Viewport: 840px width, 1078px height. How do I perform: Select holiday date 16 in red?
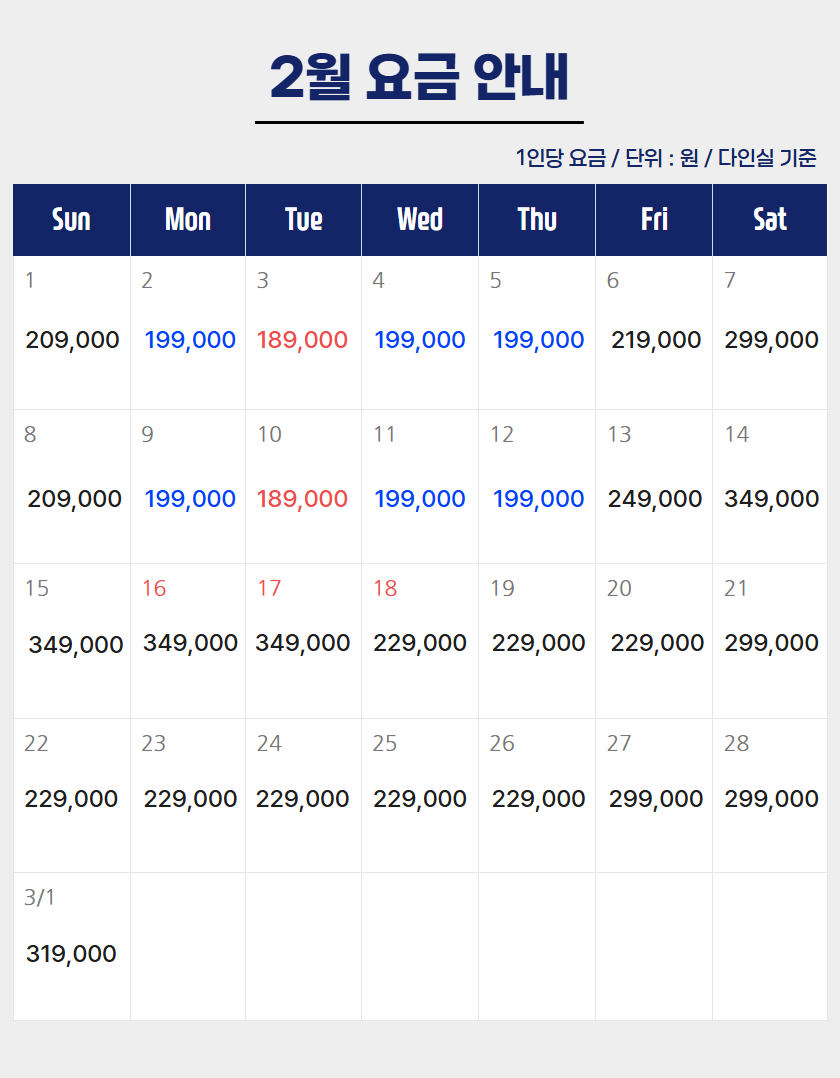(x=154, y=589)
